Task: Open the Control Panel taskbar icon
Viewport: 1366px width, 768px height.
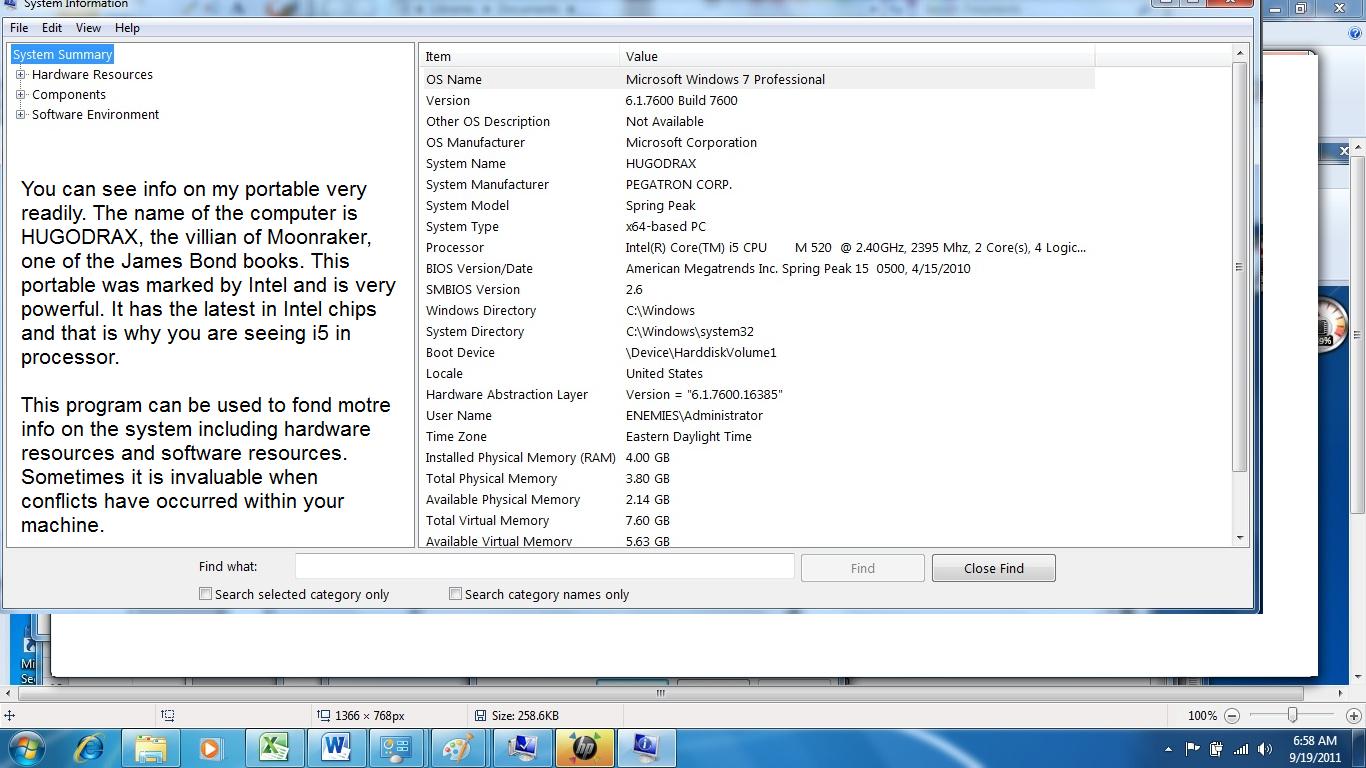Action: (x=397, y=747)
